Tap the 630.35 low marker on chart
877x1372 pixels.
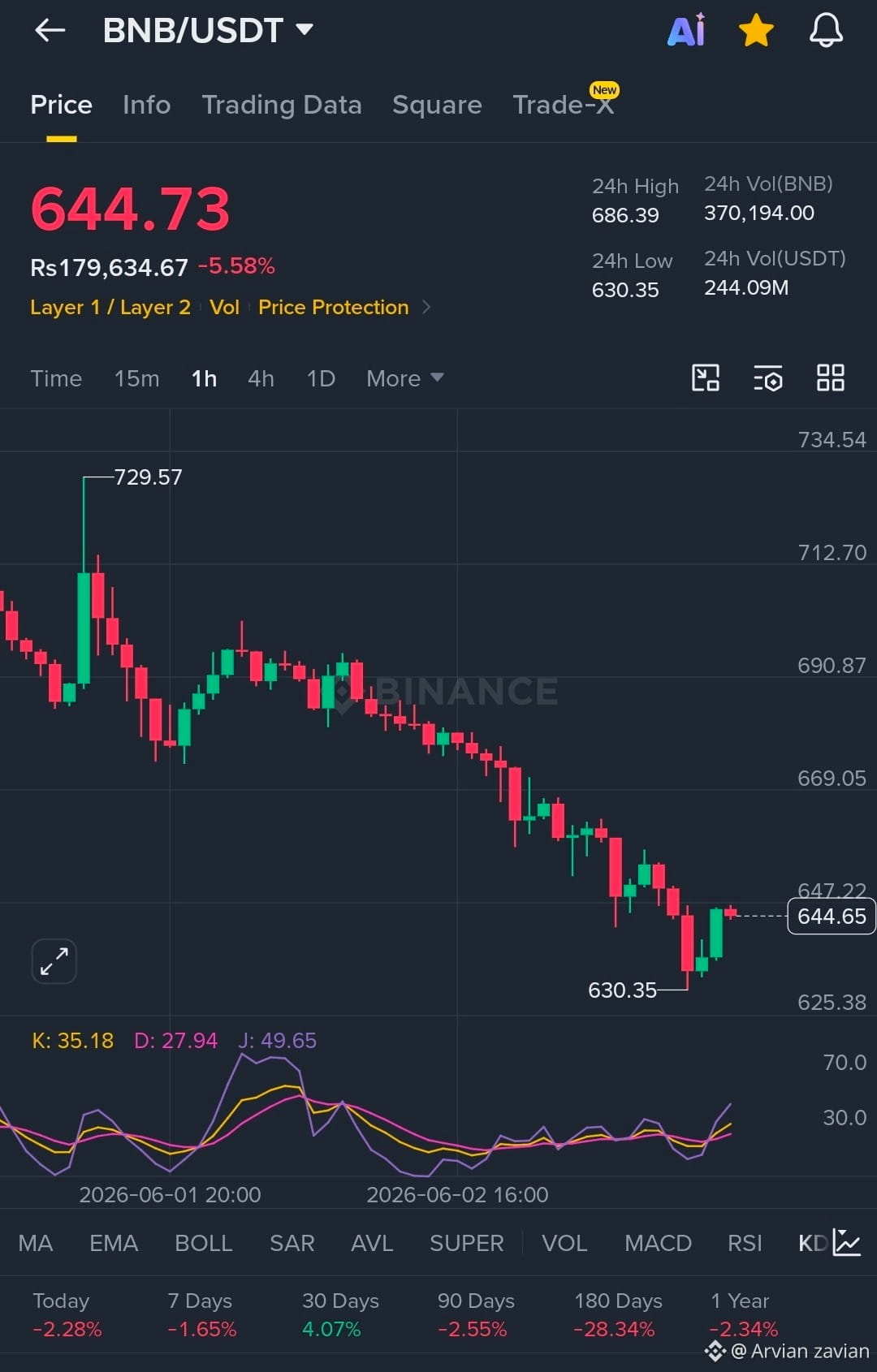pyautogui.click(x=622, y=990)
